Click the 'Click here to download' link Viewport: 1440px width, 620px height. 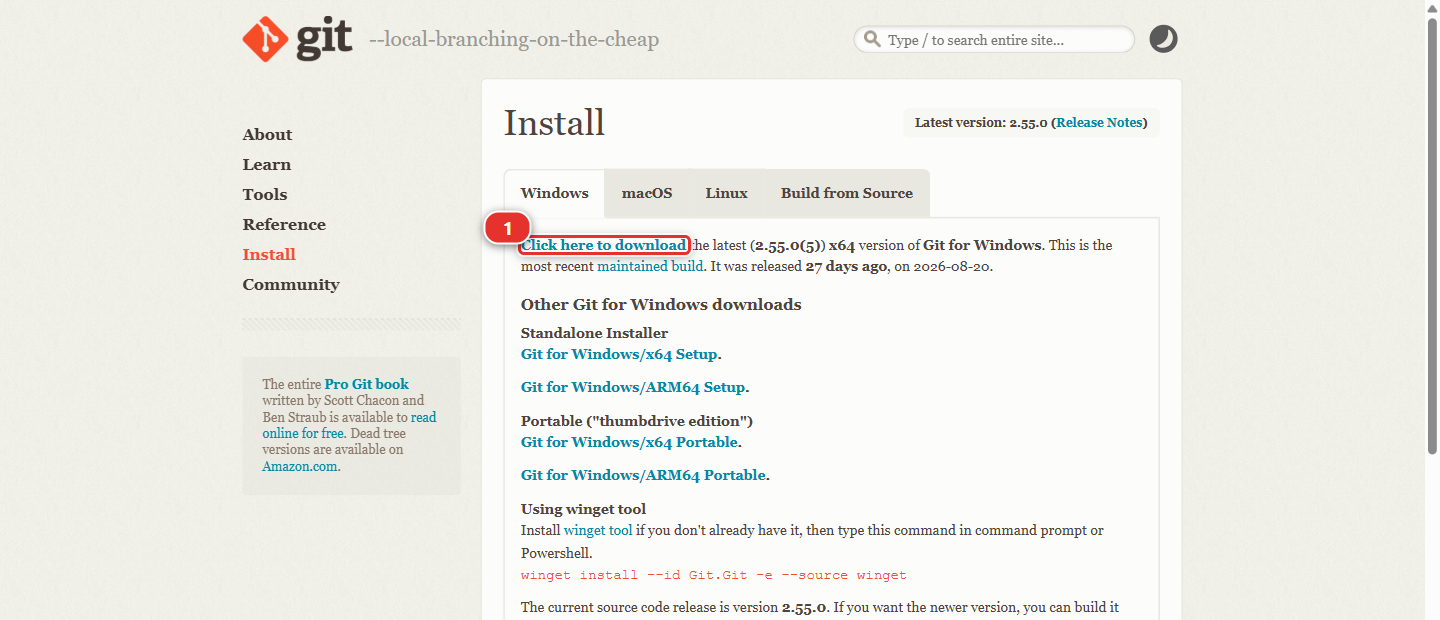pyautogui.click(x=604, y=245)
